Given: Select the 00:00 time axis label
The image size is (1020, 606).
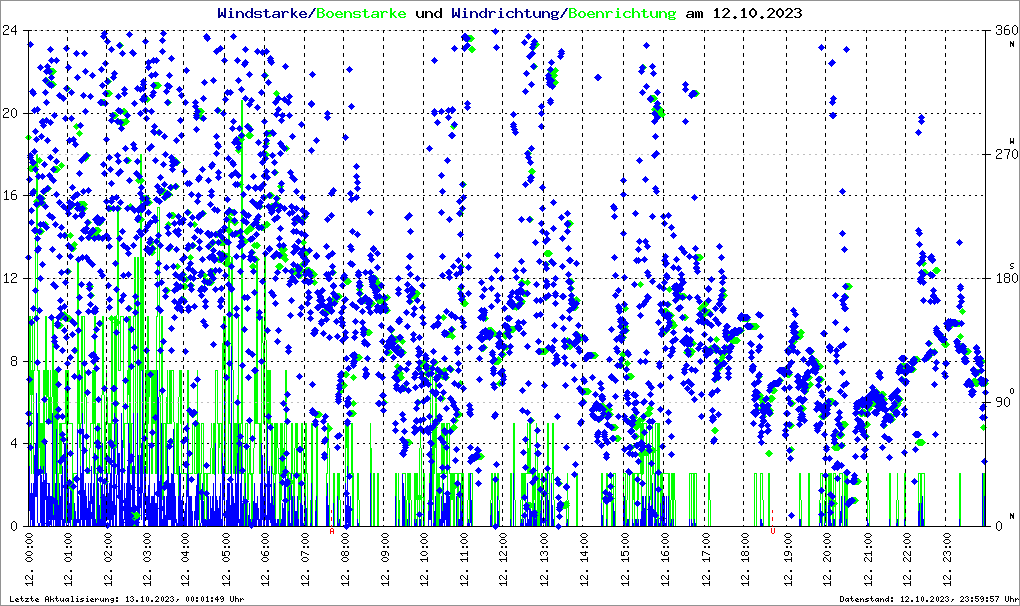Looking at the screenshot, I should pos(30,563).
